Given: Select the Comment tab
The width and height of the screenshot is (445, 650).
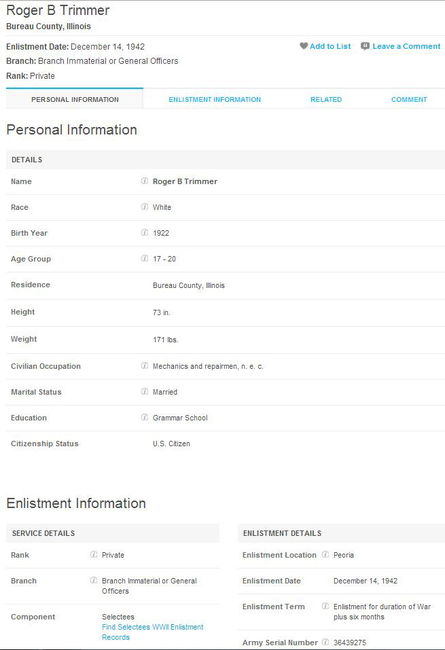Looking at the screenshot, I should pyautogui.click(x=409, y=99).
